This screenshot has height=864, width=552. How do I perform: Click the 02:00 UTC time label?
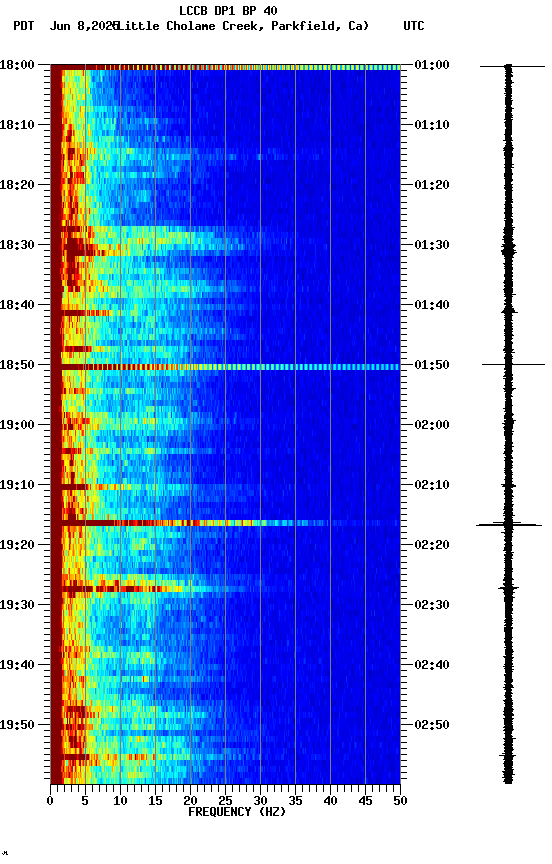tap(432, 425)
